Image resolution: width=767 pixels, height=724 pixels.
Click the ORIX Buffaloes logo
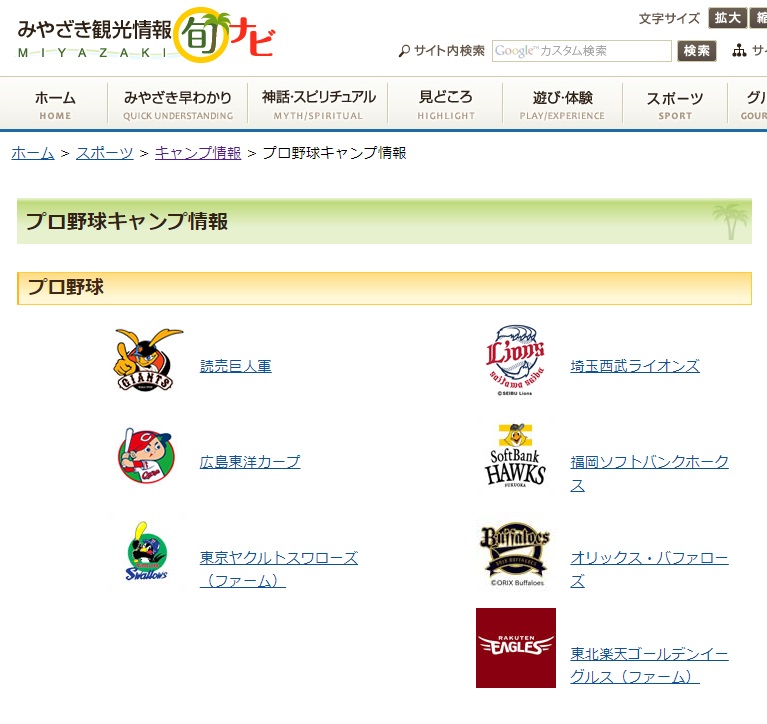coord(516,553)
